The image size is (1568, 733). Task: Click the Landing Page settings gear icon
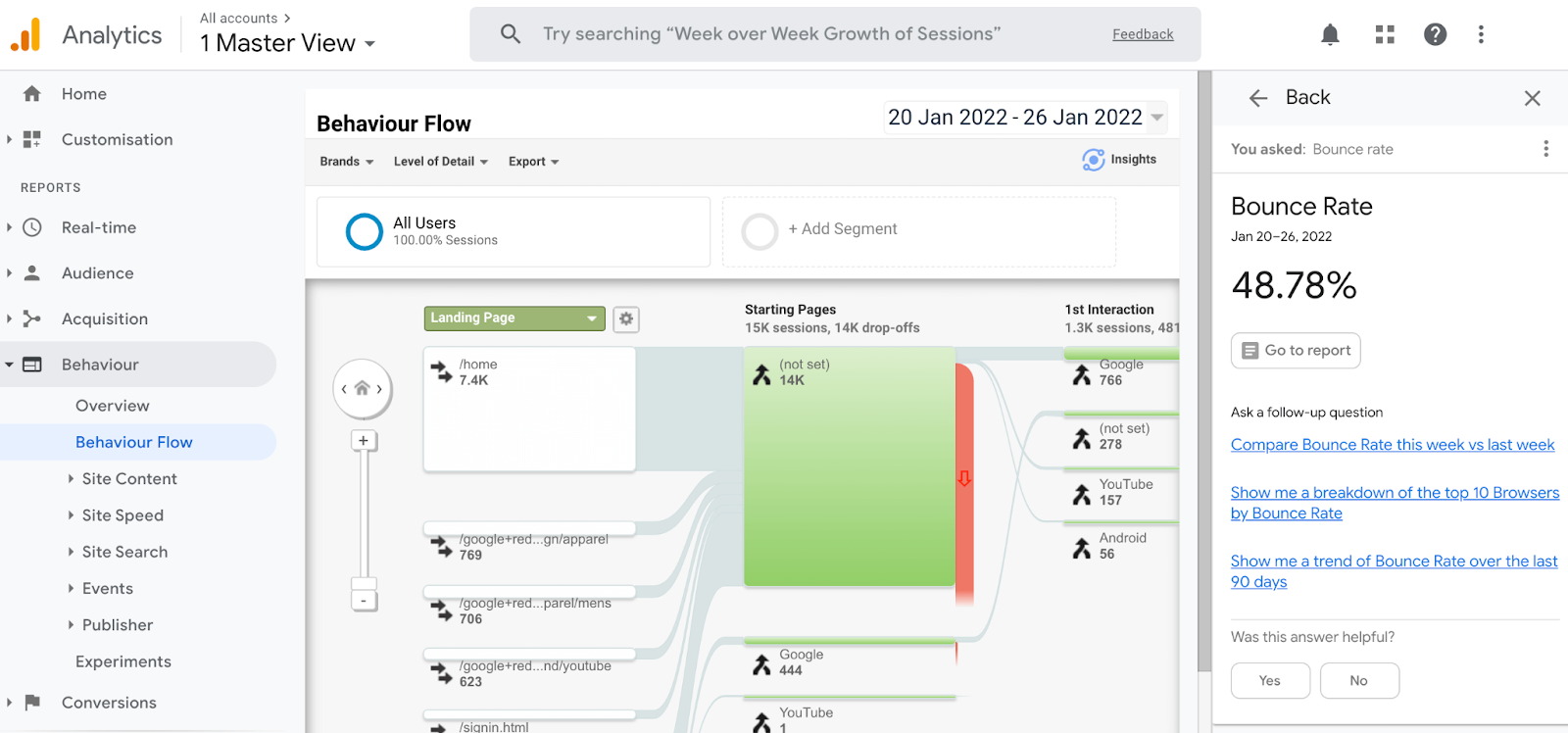click(626, 318)
